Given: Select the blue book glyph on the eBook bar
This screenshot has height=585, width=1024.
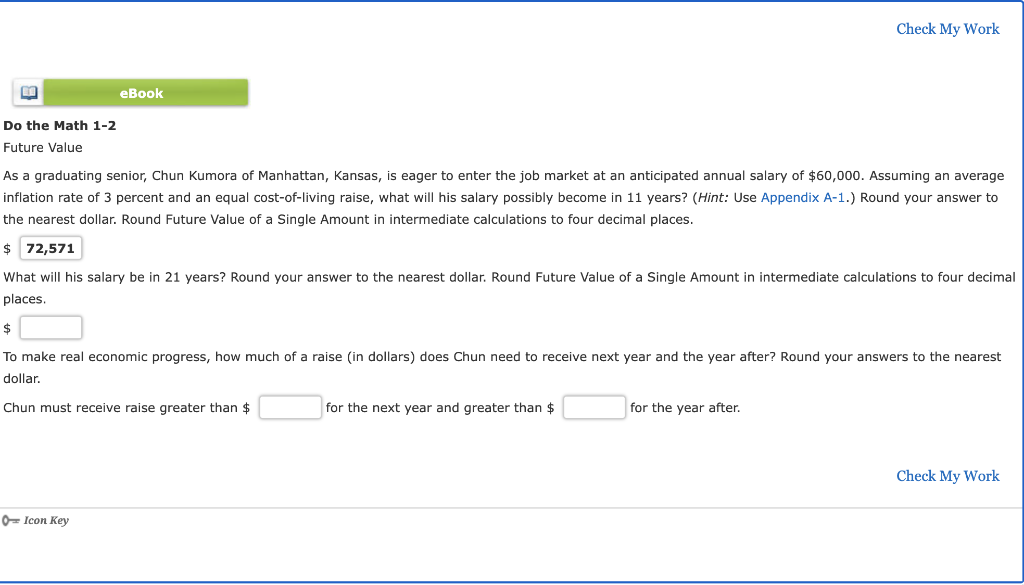Looking at the screenshot, I should click(x=28, y=91).
